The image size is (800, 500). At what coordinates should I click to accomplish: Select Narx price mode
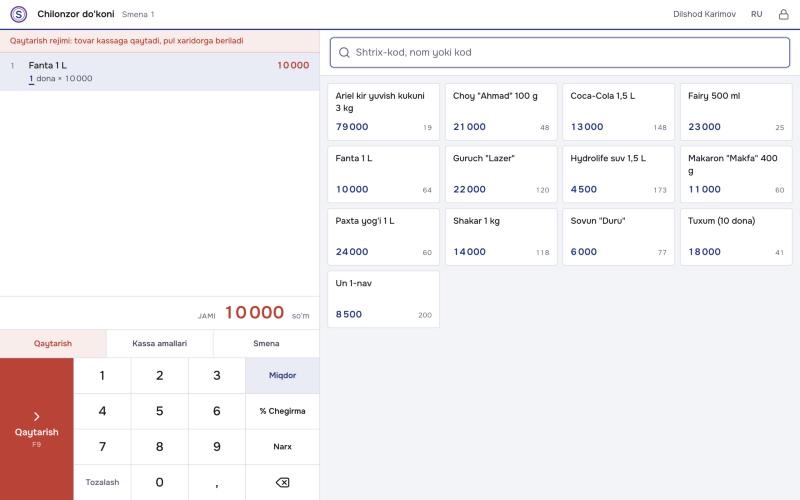point(282,447)
